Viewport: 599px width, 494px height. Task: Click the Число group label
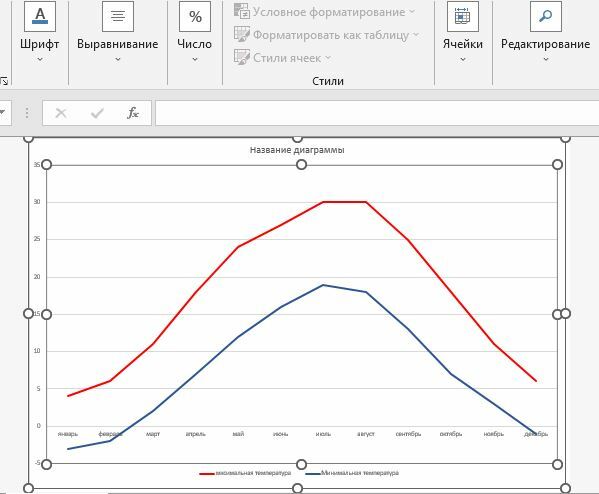(194, 44)
